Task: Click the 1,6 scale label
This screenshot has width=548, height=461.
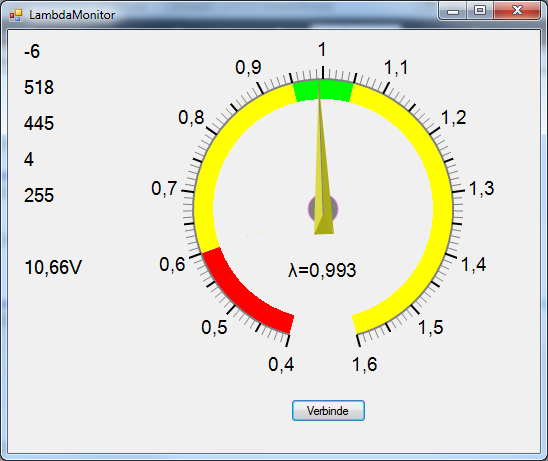Action: point(365,365)
